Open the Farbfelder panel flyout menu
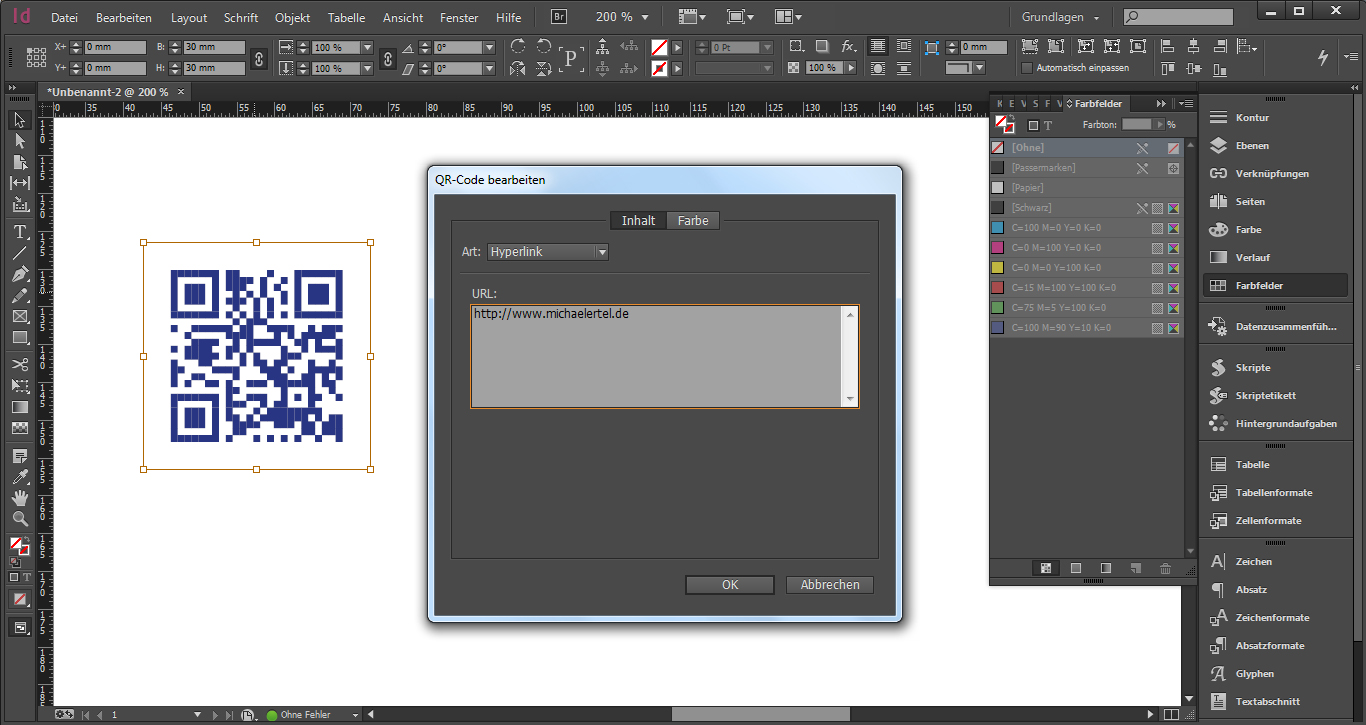Viewport: 1366px width, 725px height. tap(1186, 103)
